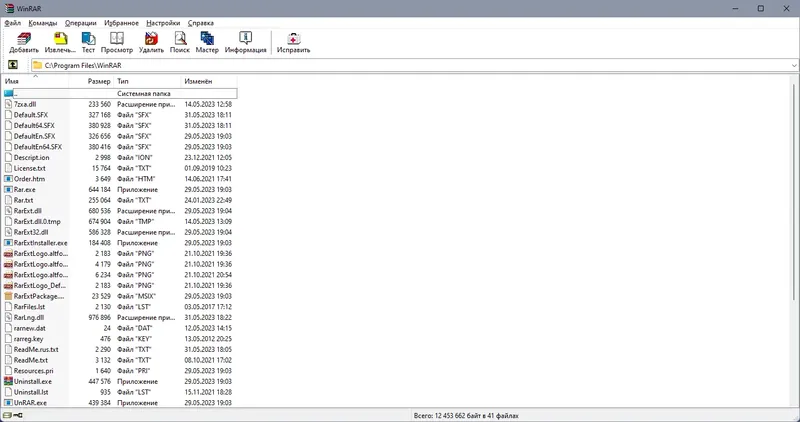Open the Настройки menu
This screenshot has height=422, width=800.
163,23
